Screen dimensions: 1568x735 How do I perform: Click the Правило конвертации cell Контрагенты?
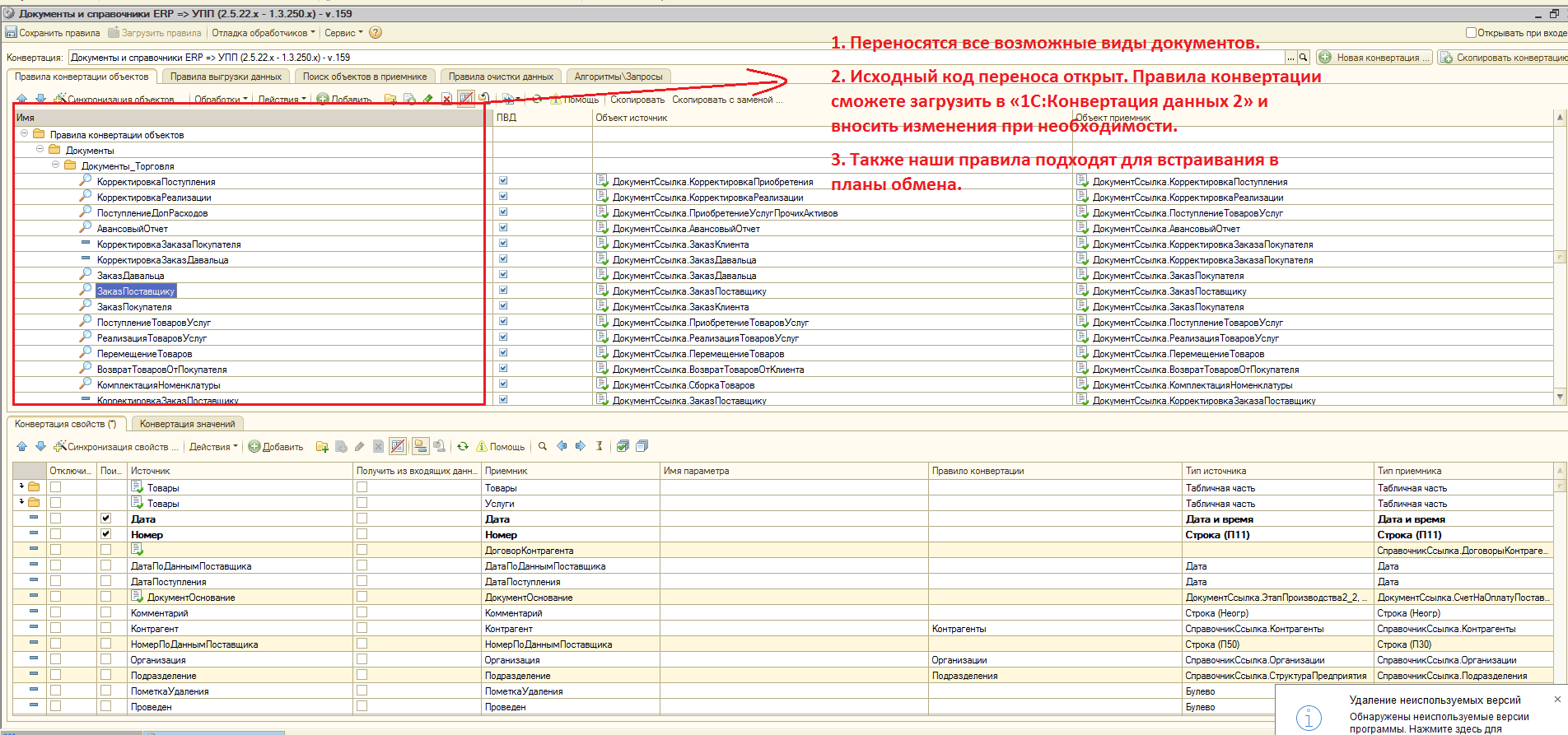pos(1056,628)
